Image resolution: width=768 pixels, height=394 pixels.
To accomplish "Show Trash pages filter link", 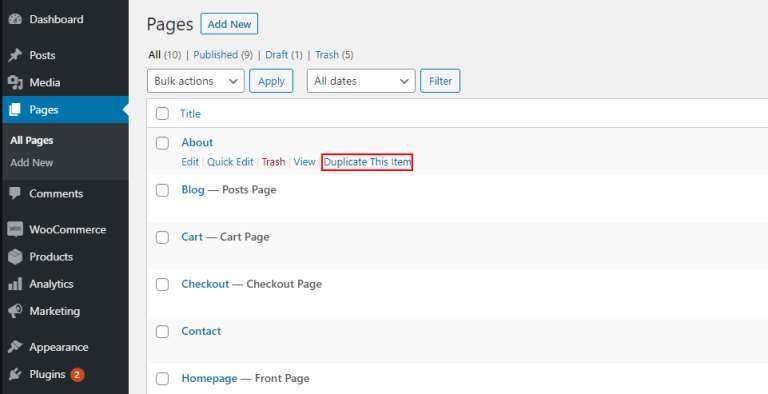I will click(x=327, y=55).
